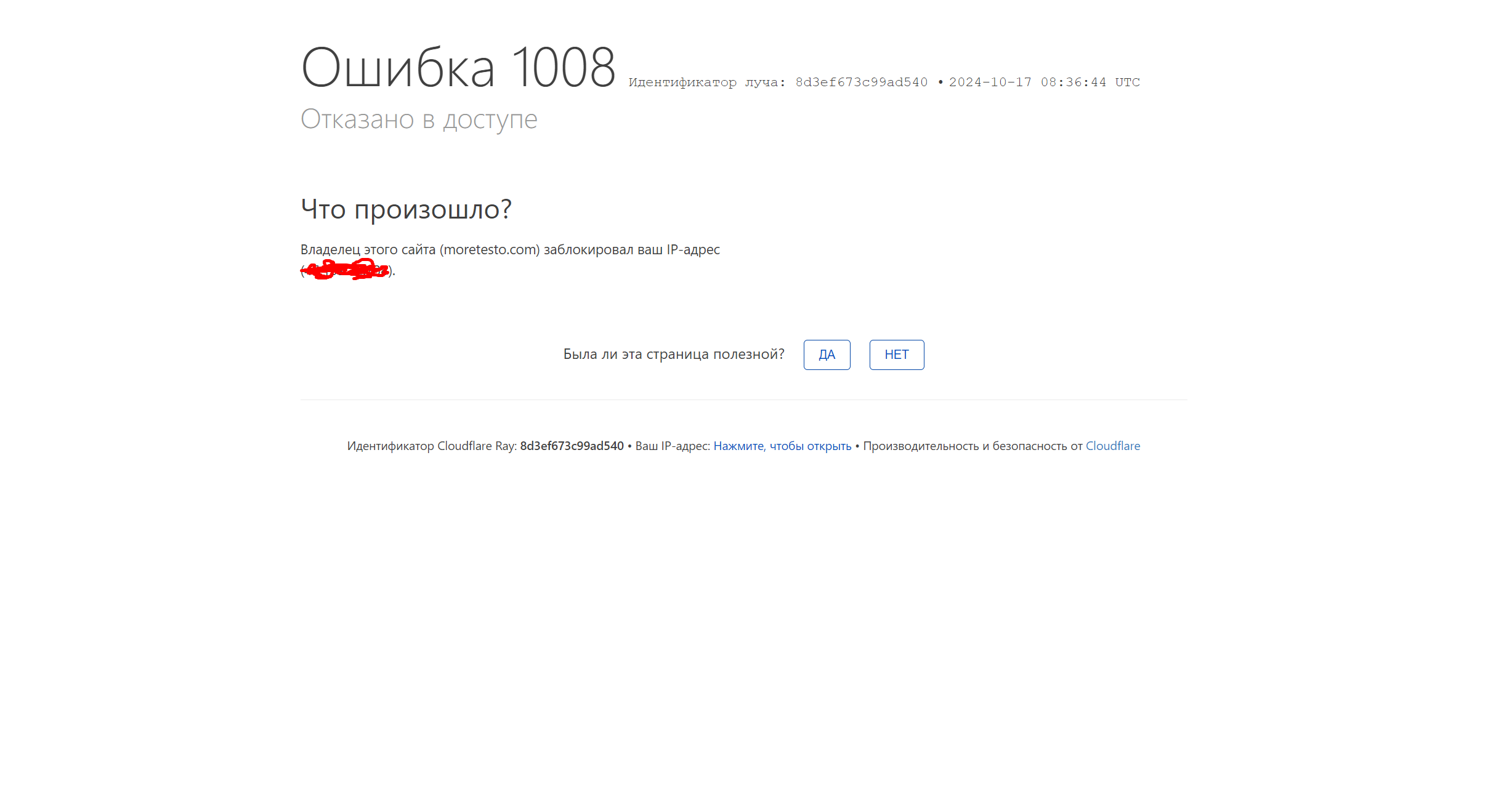This screenshot has width=1488, height=812.
Task: Click the top ray ID 8d3ef673c99ad540
Action: [x=861, y=82]
